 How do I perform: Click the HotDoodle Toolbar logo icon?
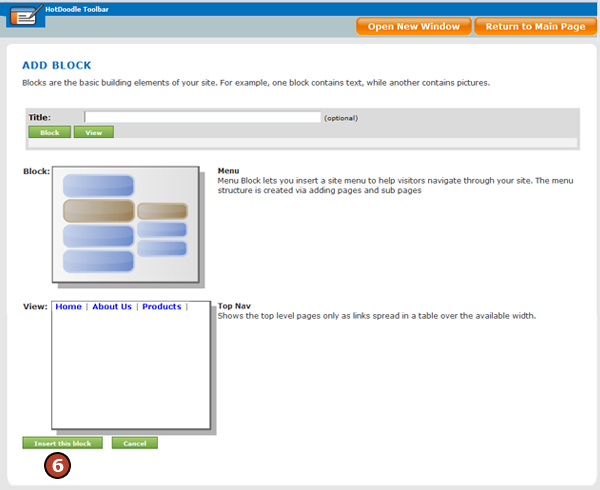pyautogui.click(x=26, y=15)
